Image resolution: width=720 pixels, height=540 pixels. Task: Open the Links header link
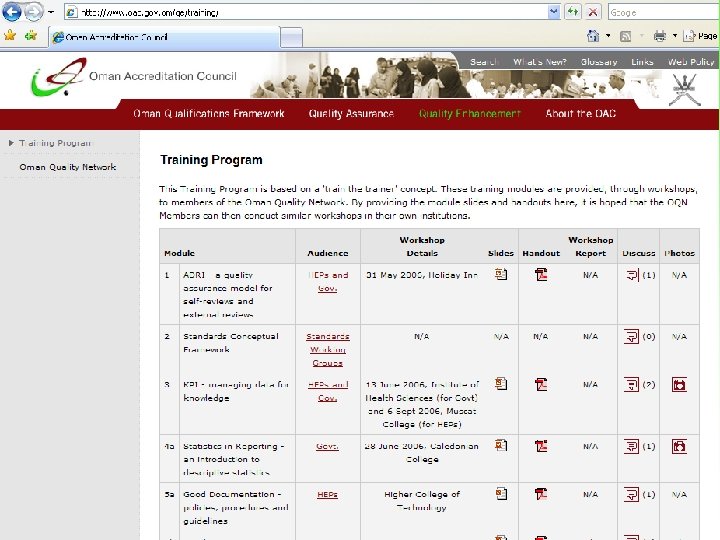coord(642,62)
